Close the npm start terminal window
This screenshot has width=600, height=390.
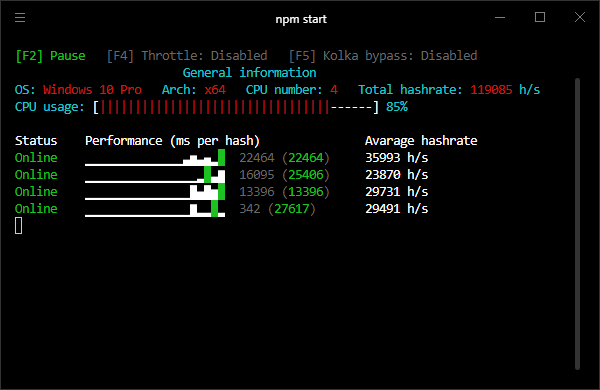coord(580,17)
